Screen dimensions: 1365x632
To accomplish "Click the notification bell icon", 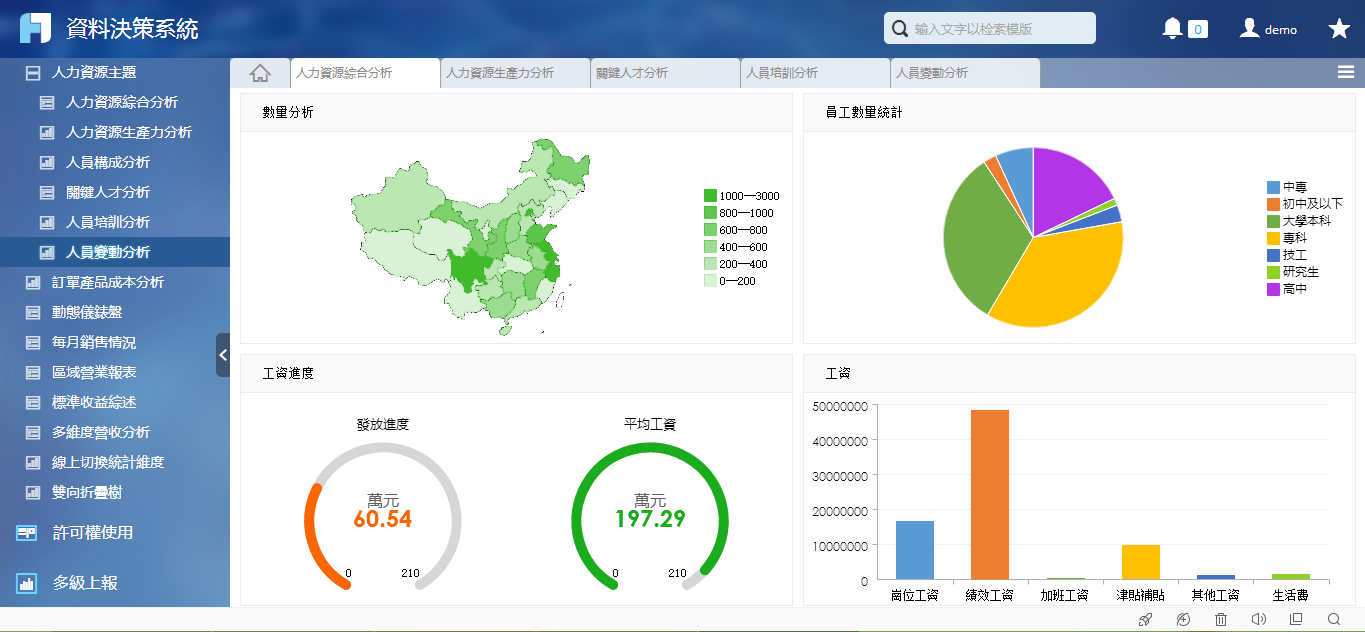I will (x=1172, y=29).
